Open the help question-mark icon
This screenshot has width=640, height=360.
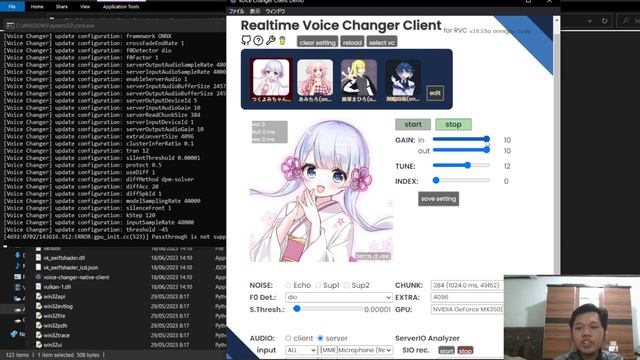tap(258, 40)
